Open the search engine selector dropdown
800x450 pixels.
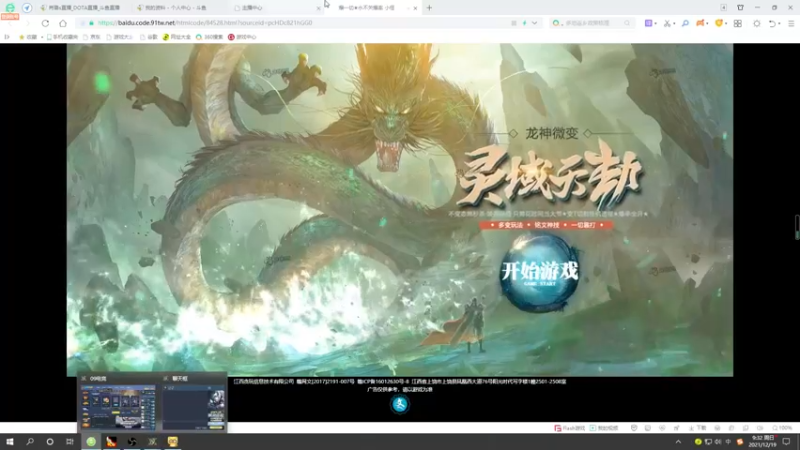pyautogui.click(x=556, y=23)
